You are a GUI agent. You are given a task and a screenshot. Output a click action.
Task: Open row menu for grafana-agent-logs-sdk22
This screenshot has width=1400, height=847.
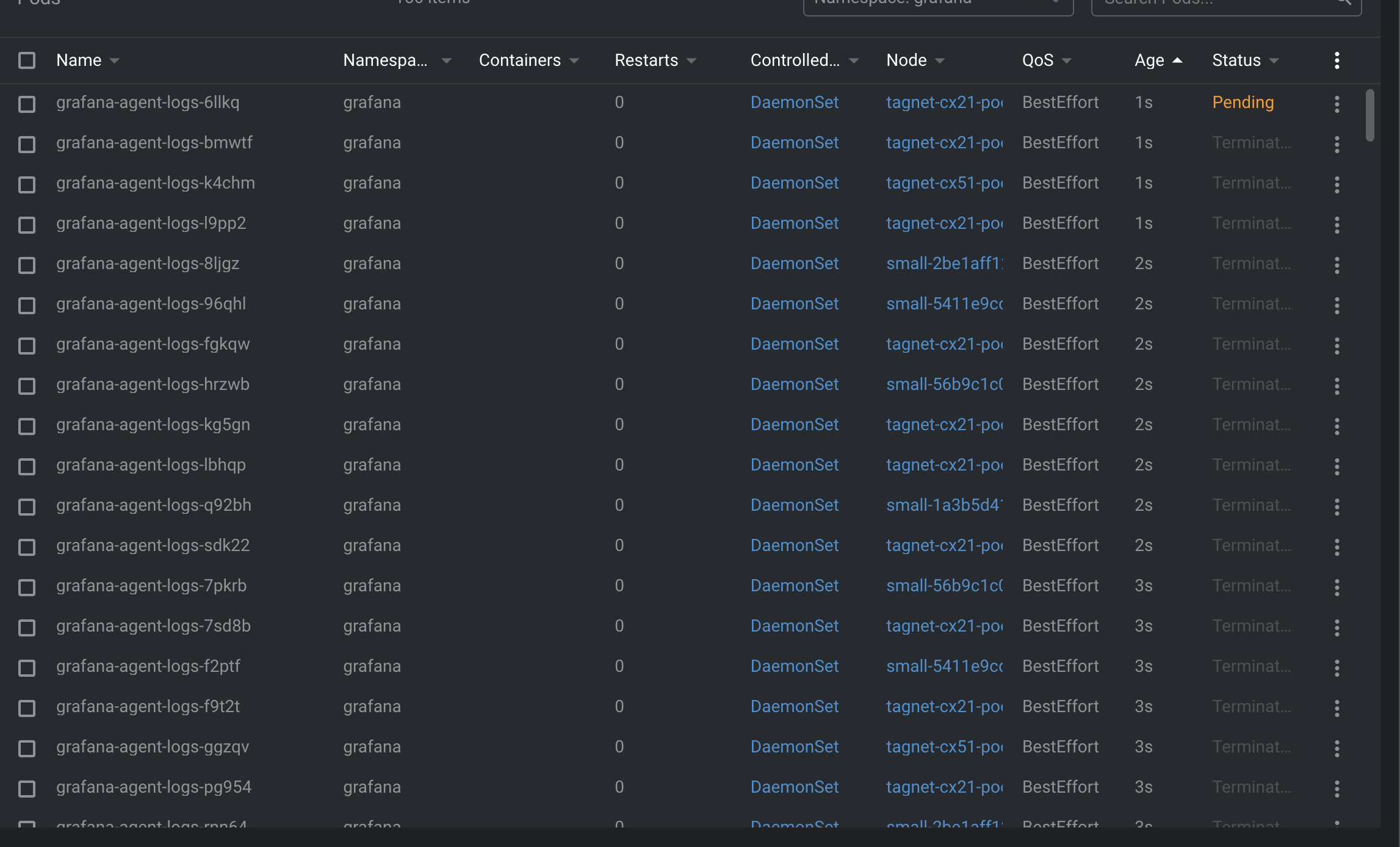[x=1337, y=546]
